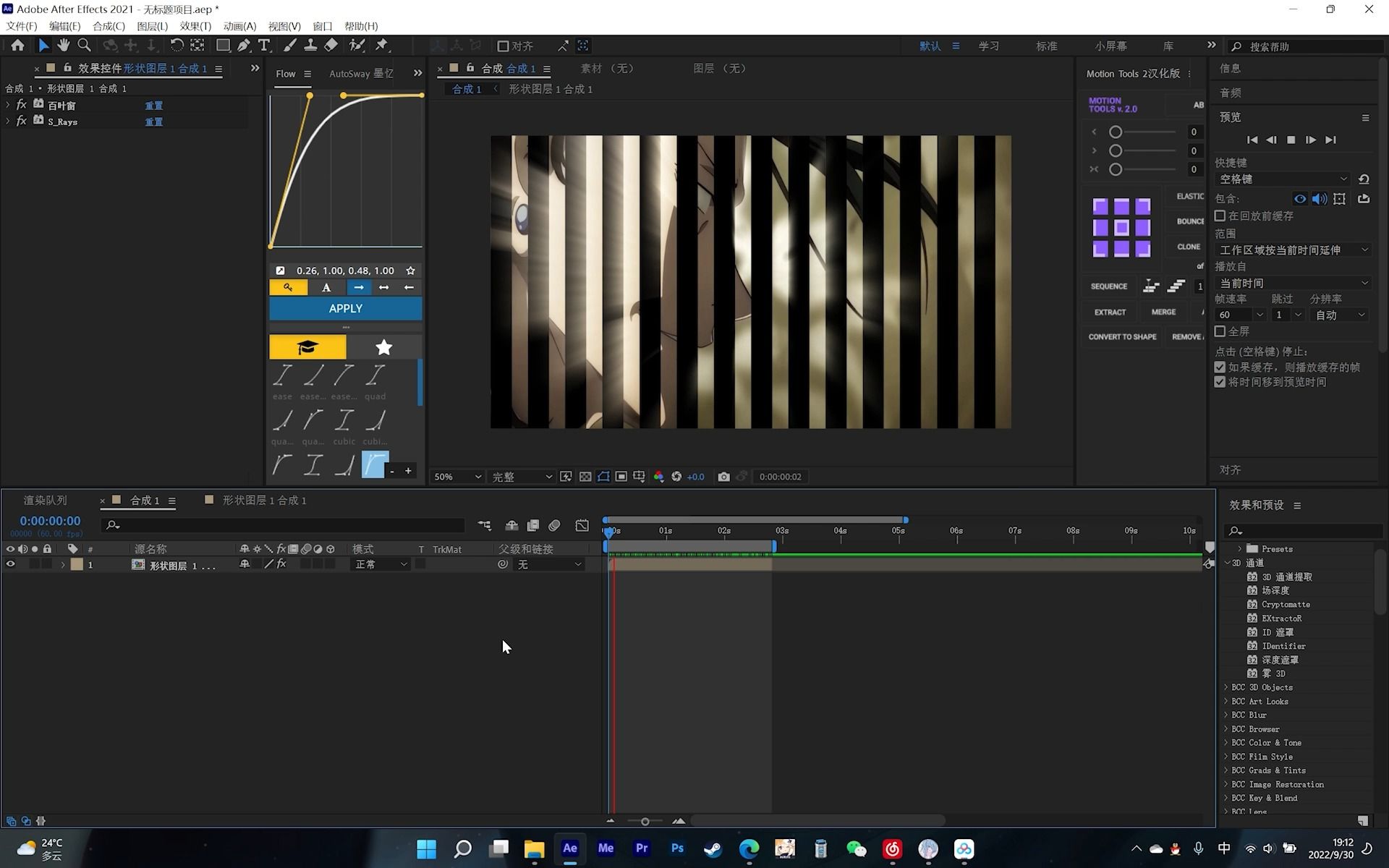Toggle solo switch for 形状图层 1
This screenshot has height=868, width=1389.
point(34,564)
